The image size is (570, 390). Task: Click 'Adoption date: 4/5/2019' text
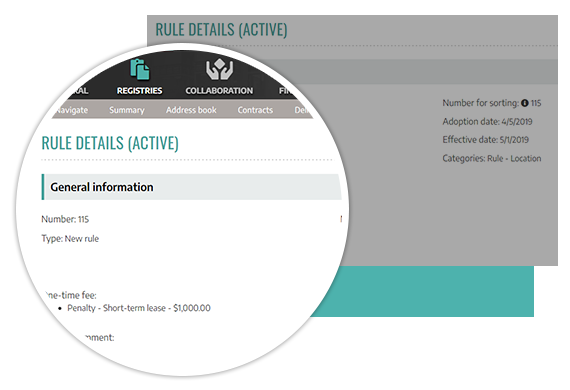click(487, 121)
